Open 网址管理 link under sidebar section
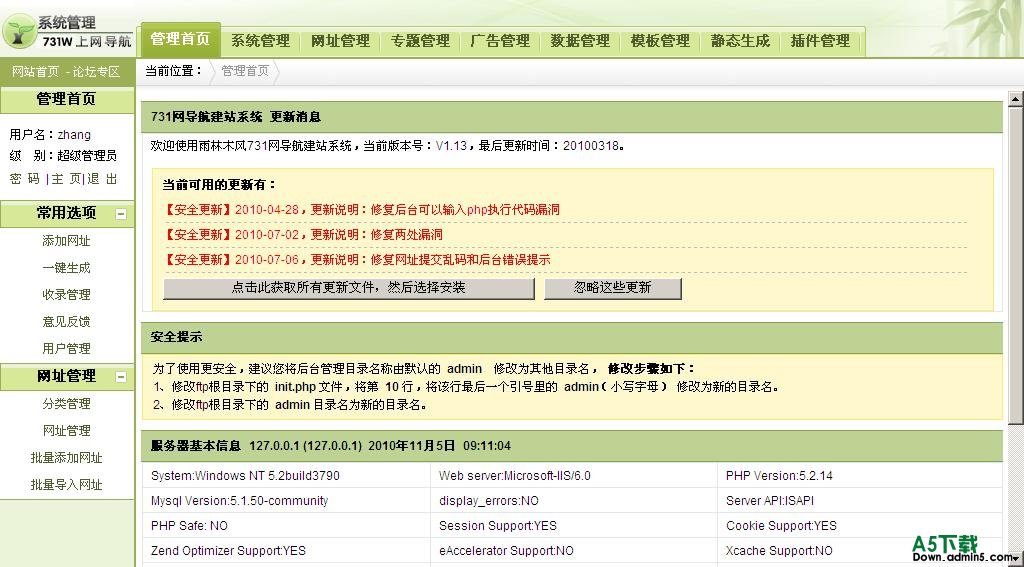Image resolution: width=1024 pixels, height=567 pixels. [67, 430]
